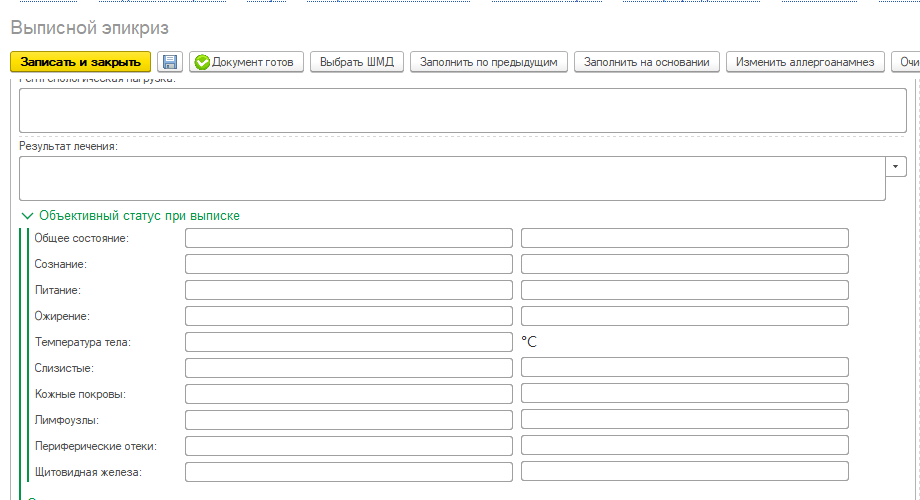Click the Результат лечения text area
This screenshot has height=500, width=920.
[452, 178]
